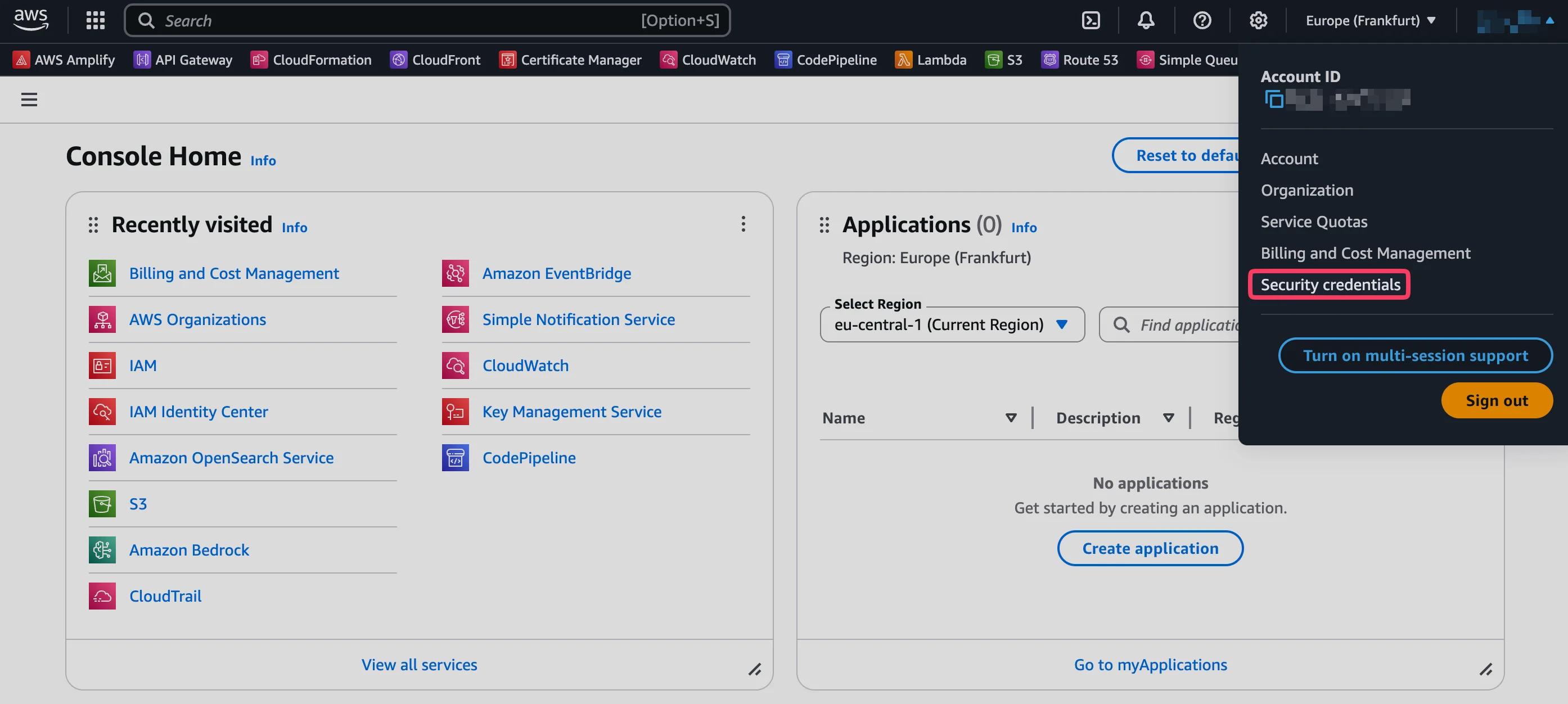Click Info link beside Console Home

(263, 161)
